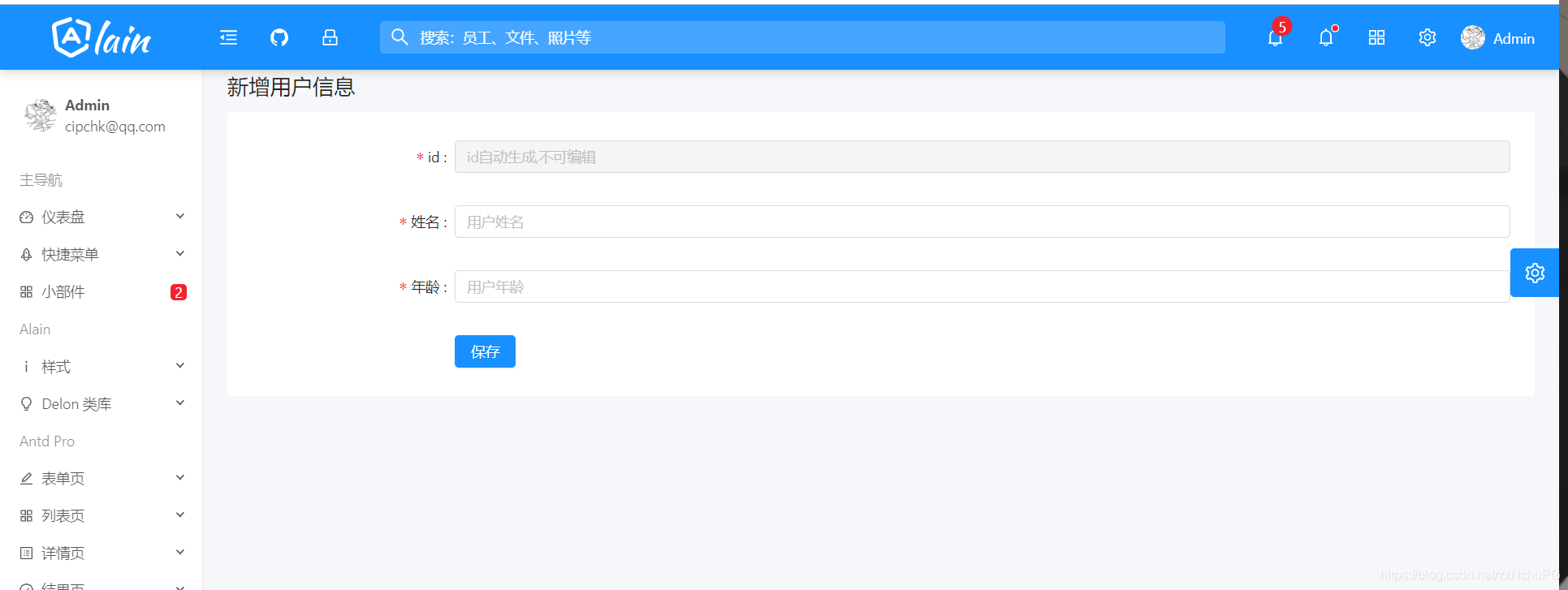This screenshot has width=1568, height=590.
Task: Click the red badge 2 on 小部件
Action: [179, 292]
